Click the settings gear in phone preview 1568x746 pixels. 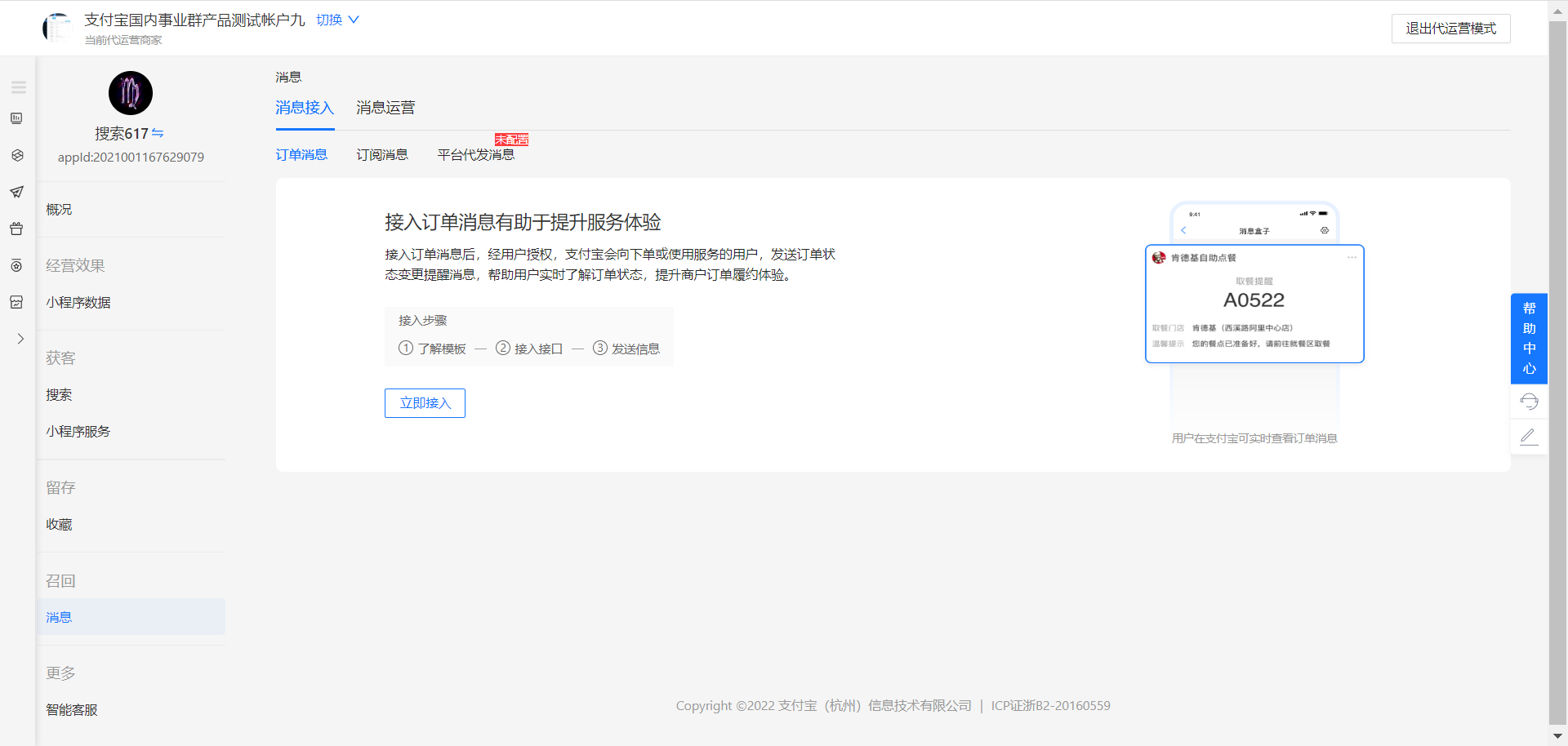(x=1325, y=231)
